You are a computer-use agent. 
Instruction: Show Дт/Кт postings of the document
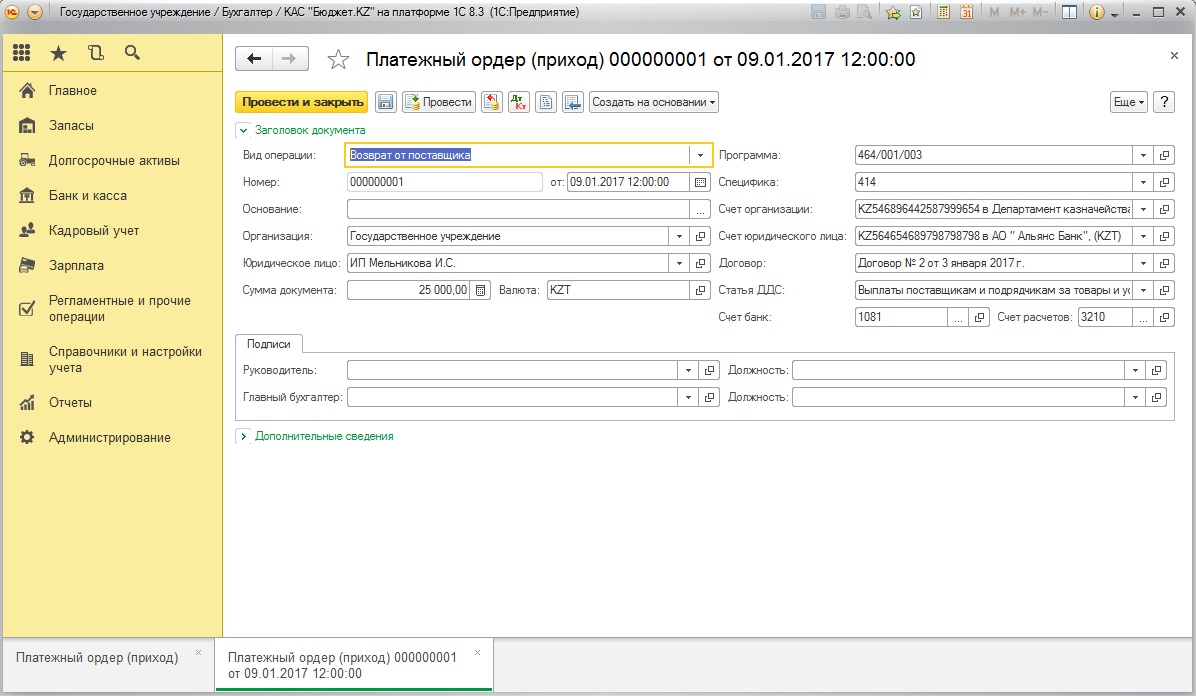pyautogui.click(x=519, y=102)
